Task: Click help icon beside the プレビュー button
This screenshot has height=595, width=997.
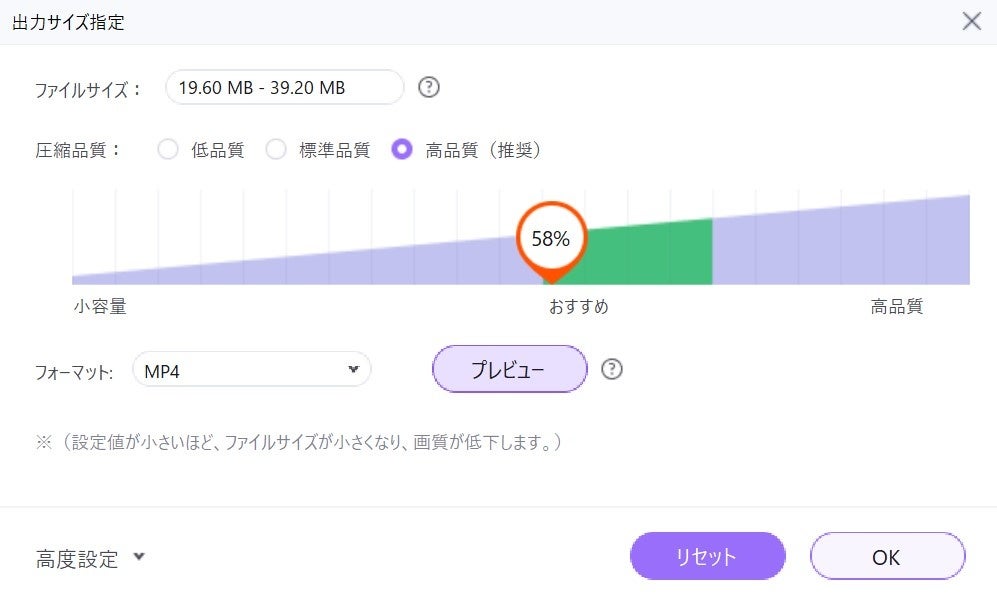Action: tap(612, 370)
